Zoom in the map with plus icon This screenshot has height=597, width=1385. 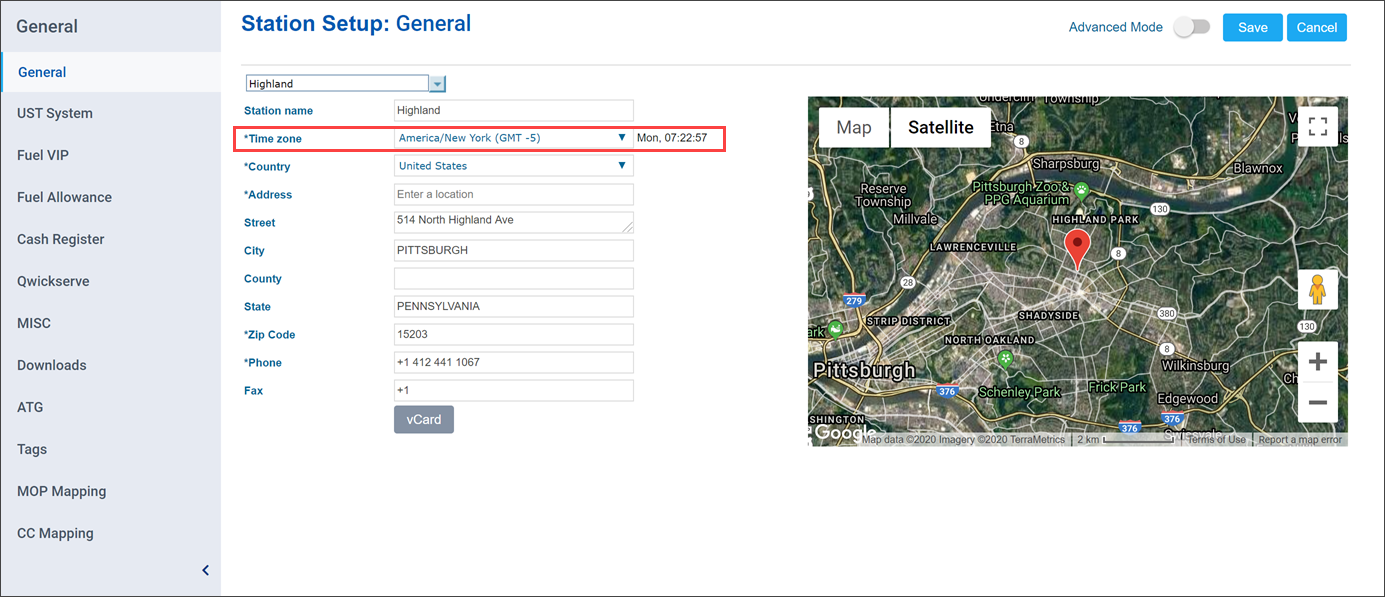click(1317, 362)
